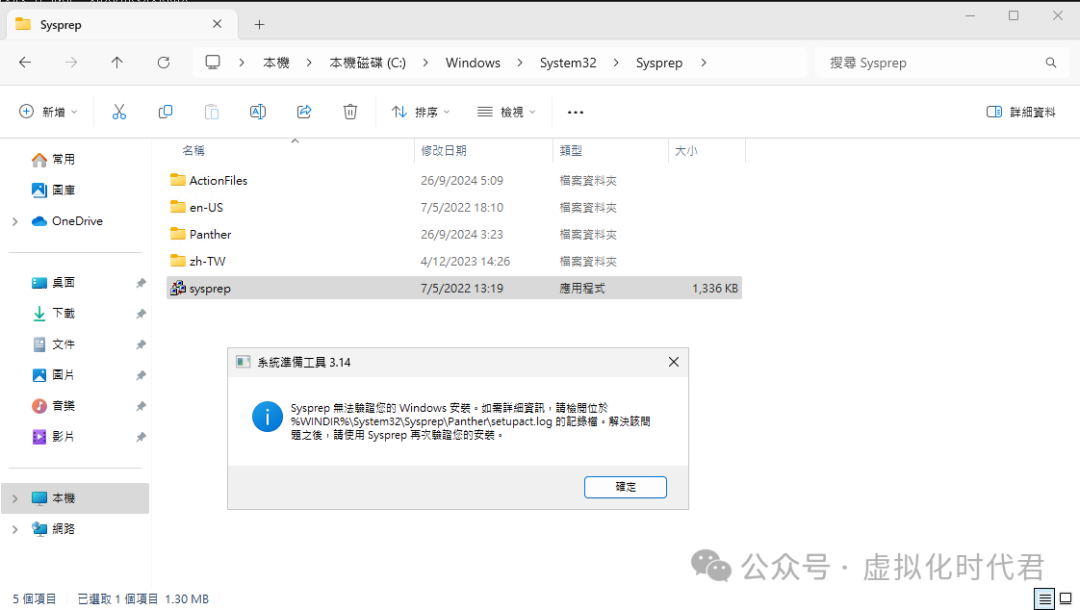Click the search magnifier icon

[x=1050, y=63]
